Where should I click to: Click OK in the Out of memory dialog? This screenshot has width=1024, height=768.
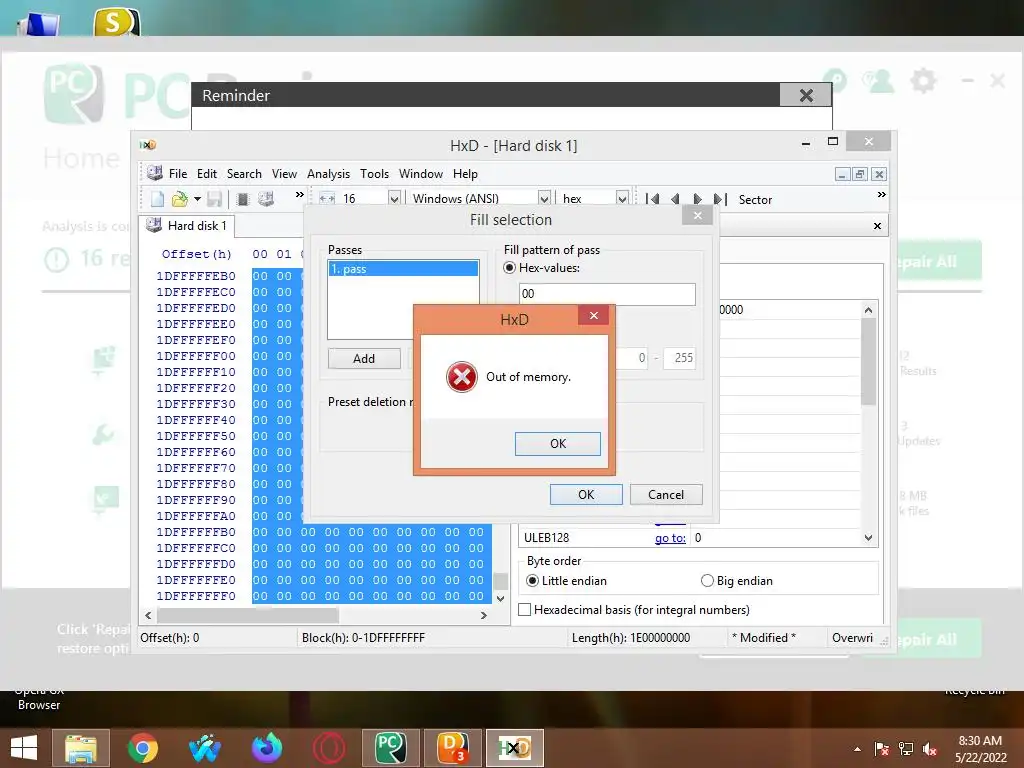pos(558,443)
